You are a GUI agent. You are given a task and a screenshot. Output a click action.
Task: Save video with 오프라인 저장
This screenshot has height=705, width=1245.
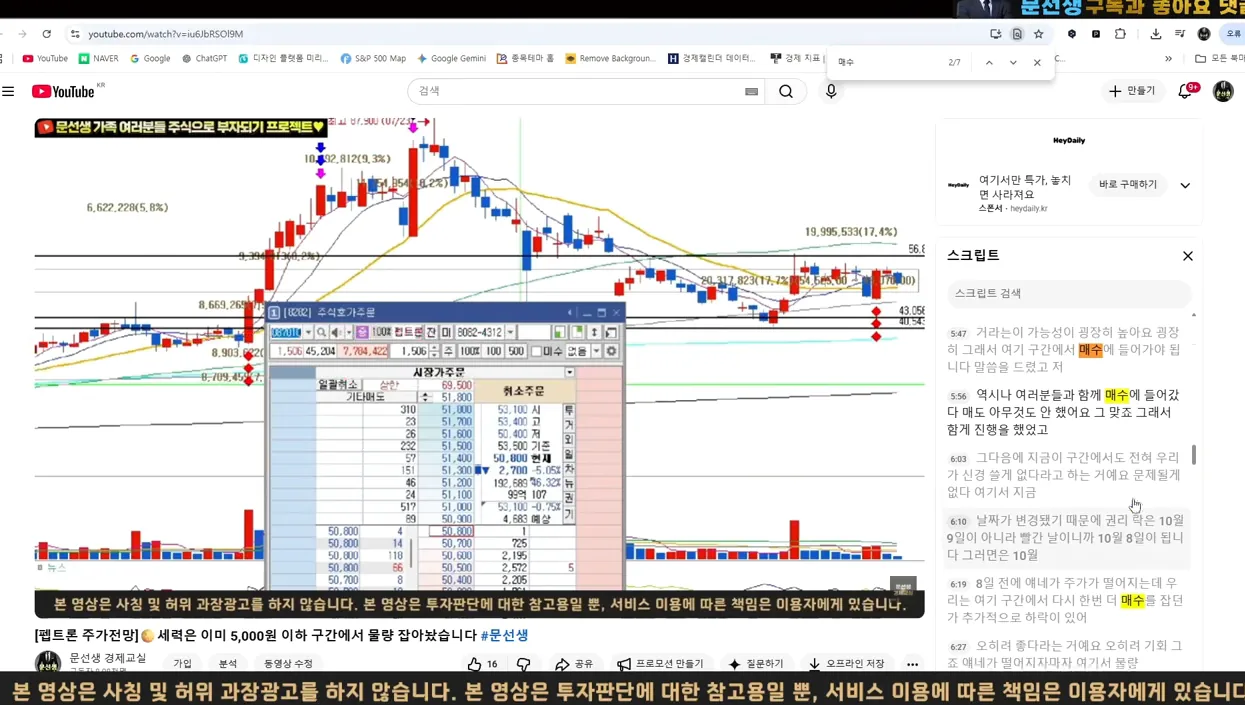[x=847, y=664]
